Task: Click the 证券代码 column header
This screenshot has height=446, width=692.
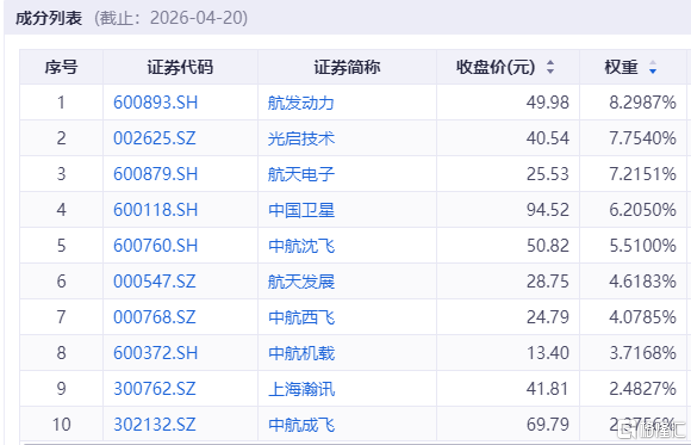Action: (x=180, y=67)
